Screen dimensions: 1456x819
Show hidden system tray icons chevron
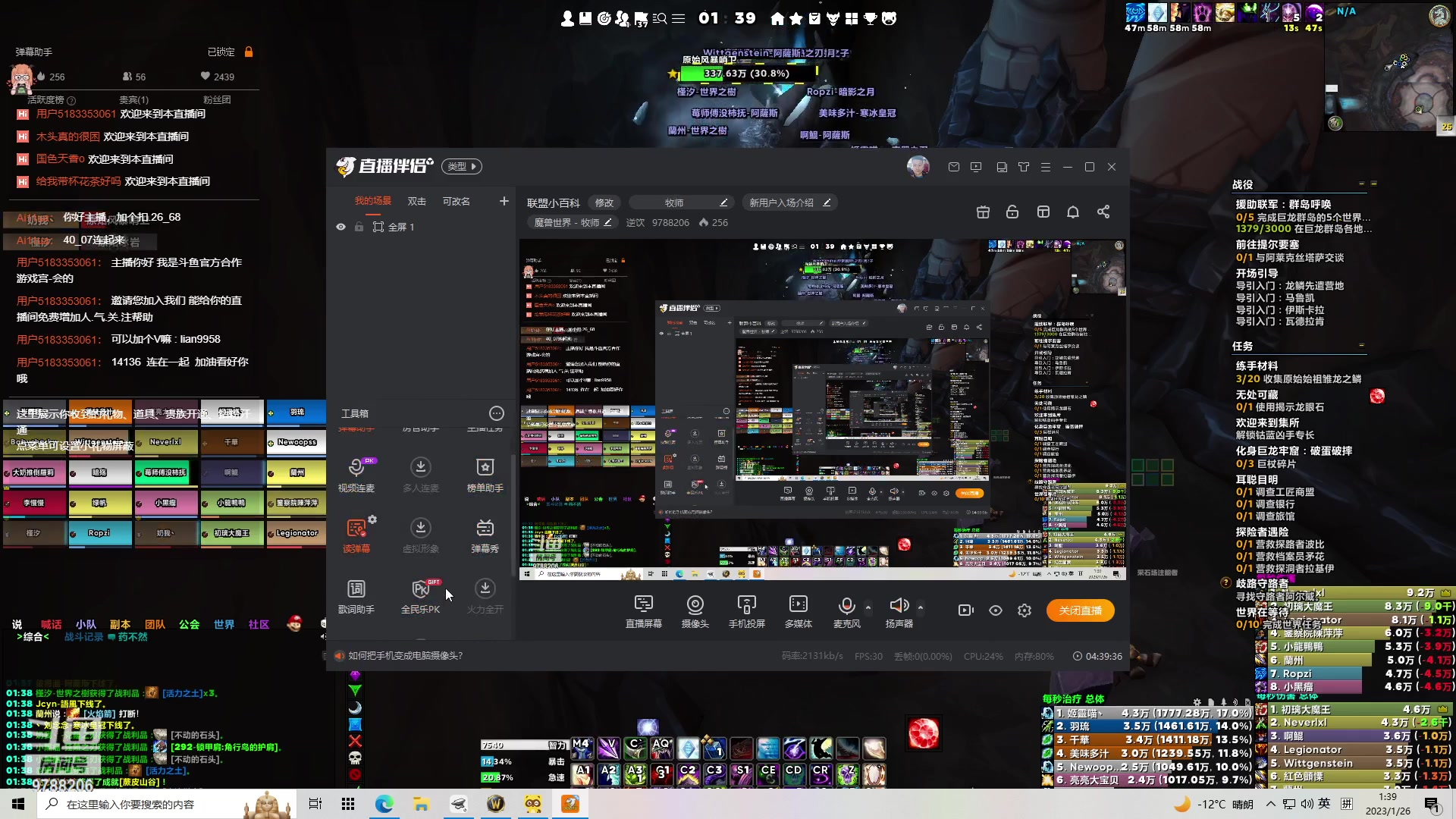coord(1271,804)
